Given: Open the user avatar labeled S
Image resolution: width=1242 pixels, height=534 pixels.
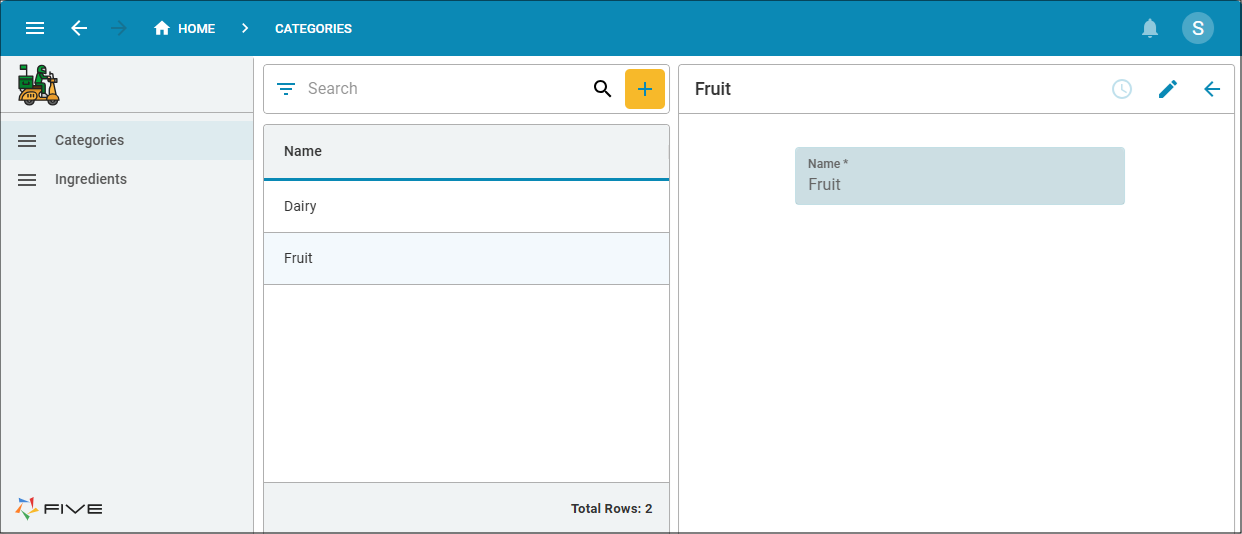Looking at the screenshot, I should [x=1198, y=28].
